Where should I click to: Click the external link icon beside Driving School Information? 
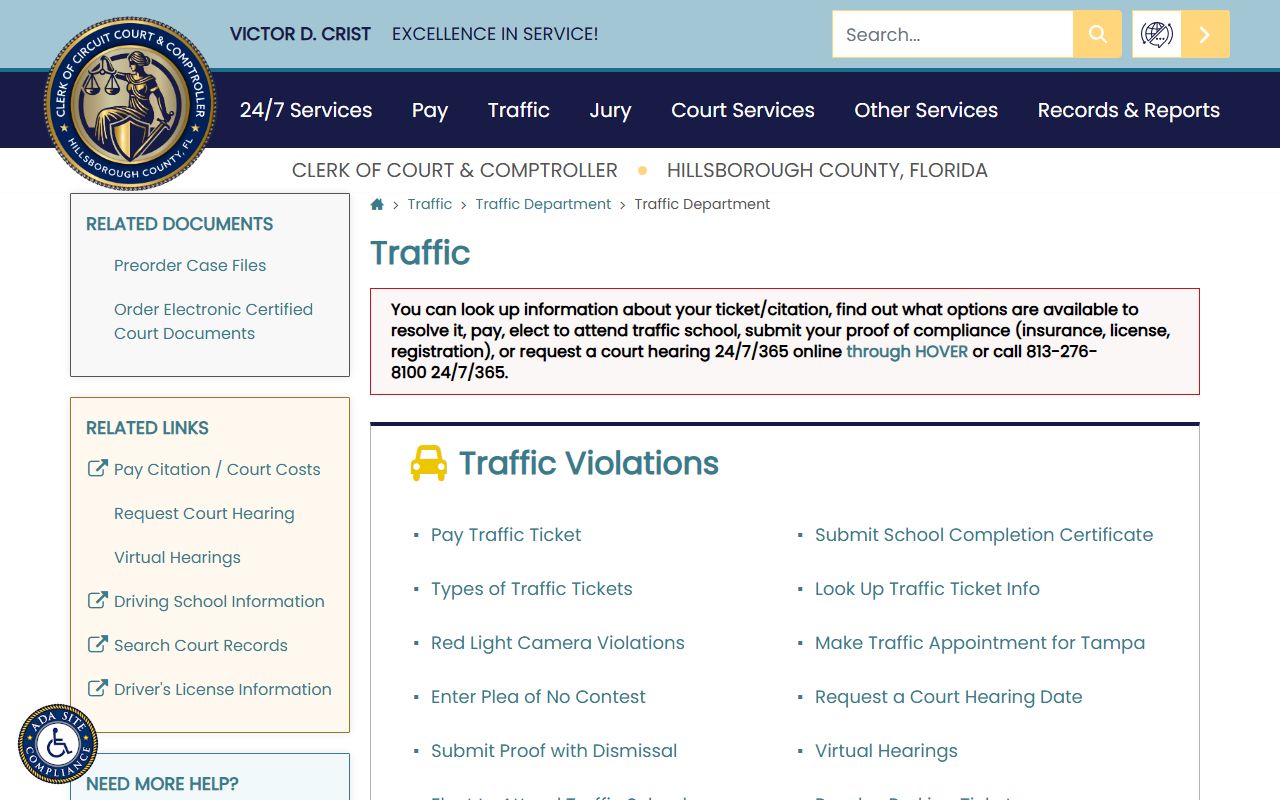click(x=97, y=600)
